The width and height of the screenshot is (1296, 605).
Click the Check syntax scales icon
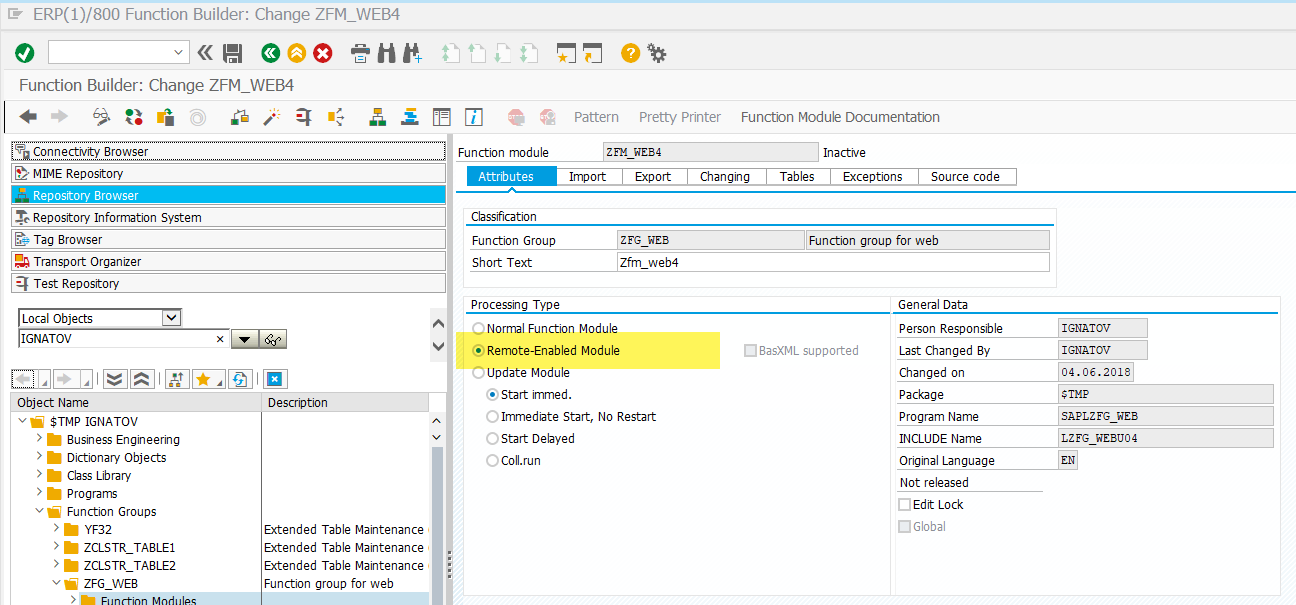(239, 117)
